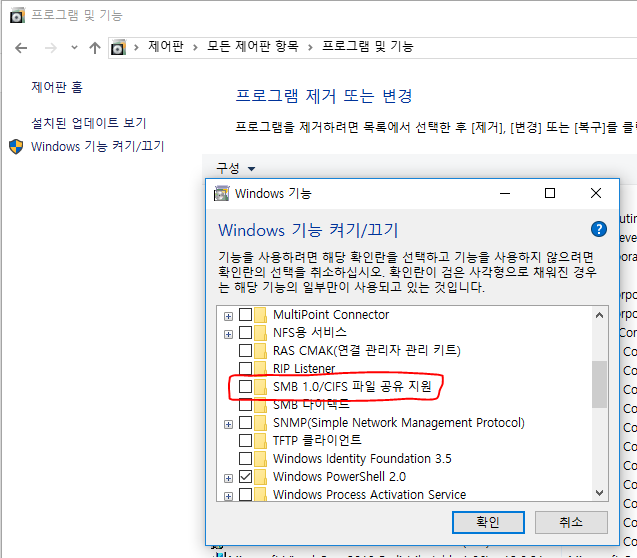Minimize the Windows 기능 dialog
Screen dimensions: 637x558
pyautogui.click(x=505, y=193)
